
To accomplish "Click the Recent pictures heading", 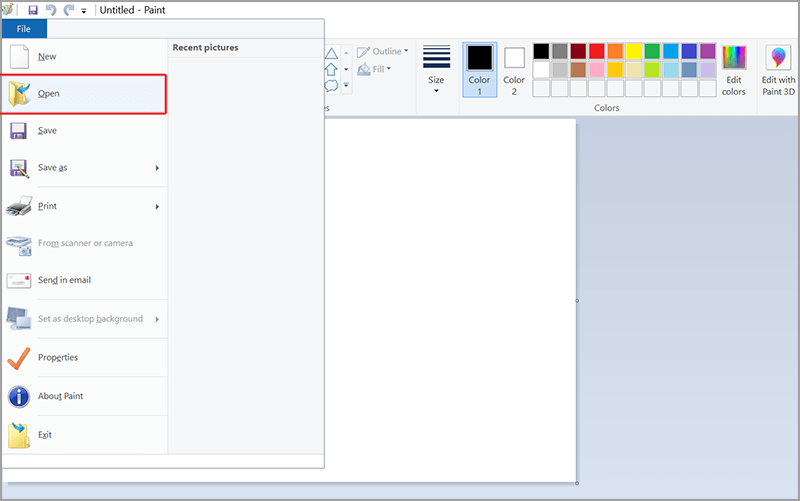I will coord(206,47).
